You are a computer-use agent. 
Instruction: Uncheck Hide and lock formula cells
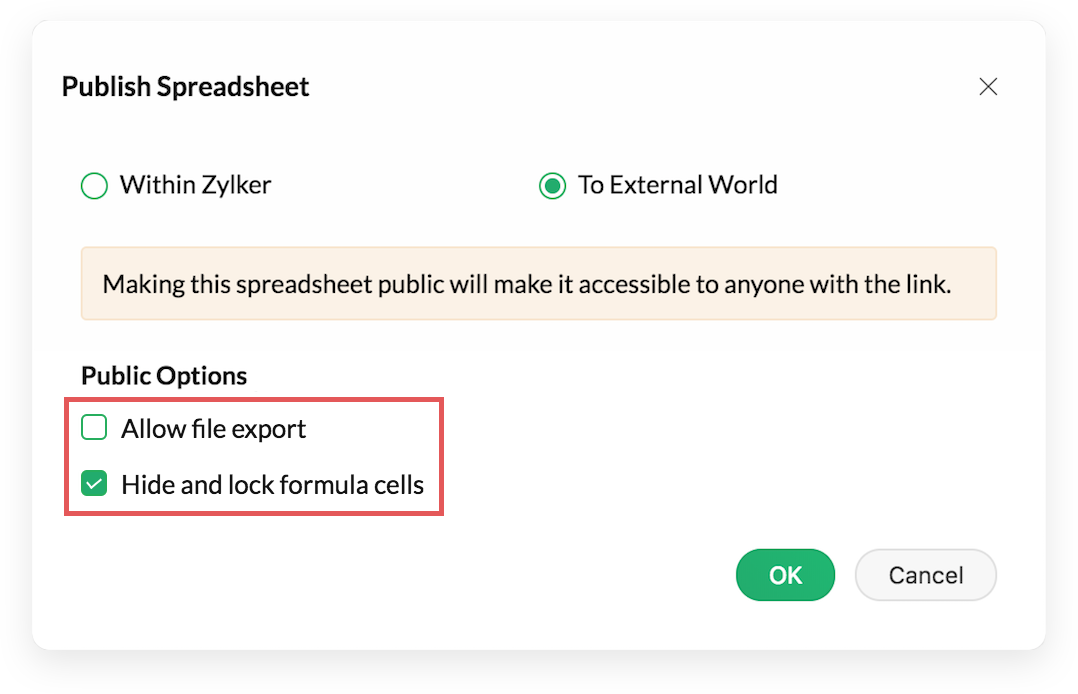click(x=94, y=485)
